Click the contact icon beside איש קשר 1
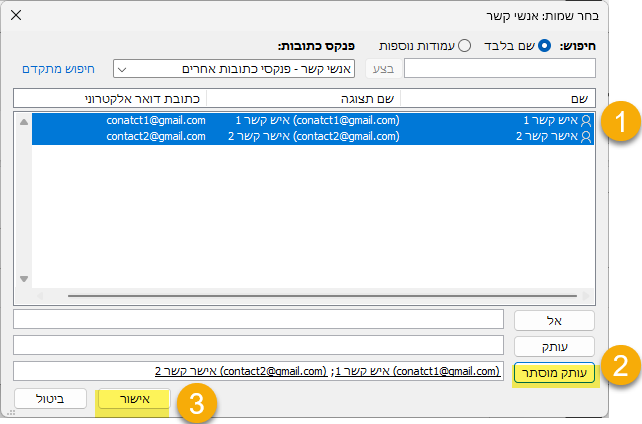642x424 pixels. pyautogui.click(x=587, y=120)
